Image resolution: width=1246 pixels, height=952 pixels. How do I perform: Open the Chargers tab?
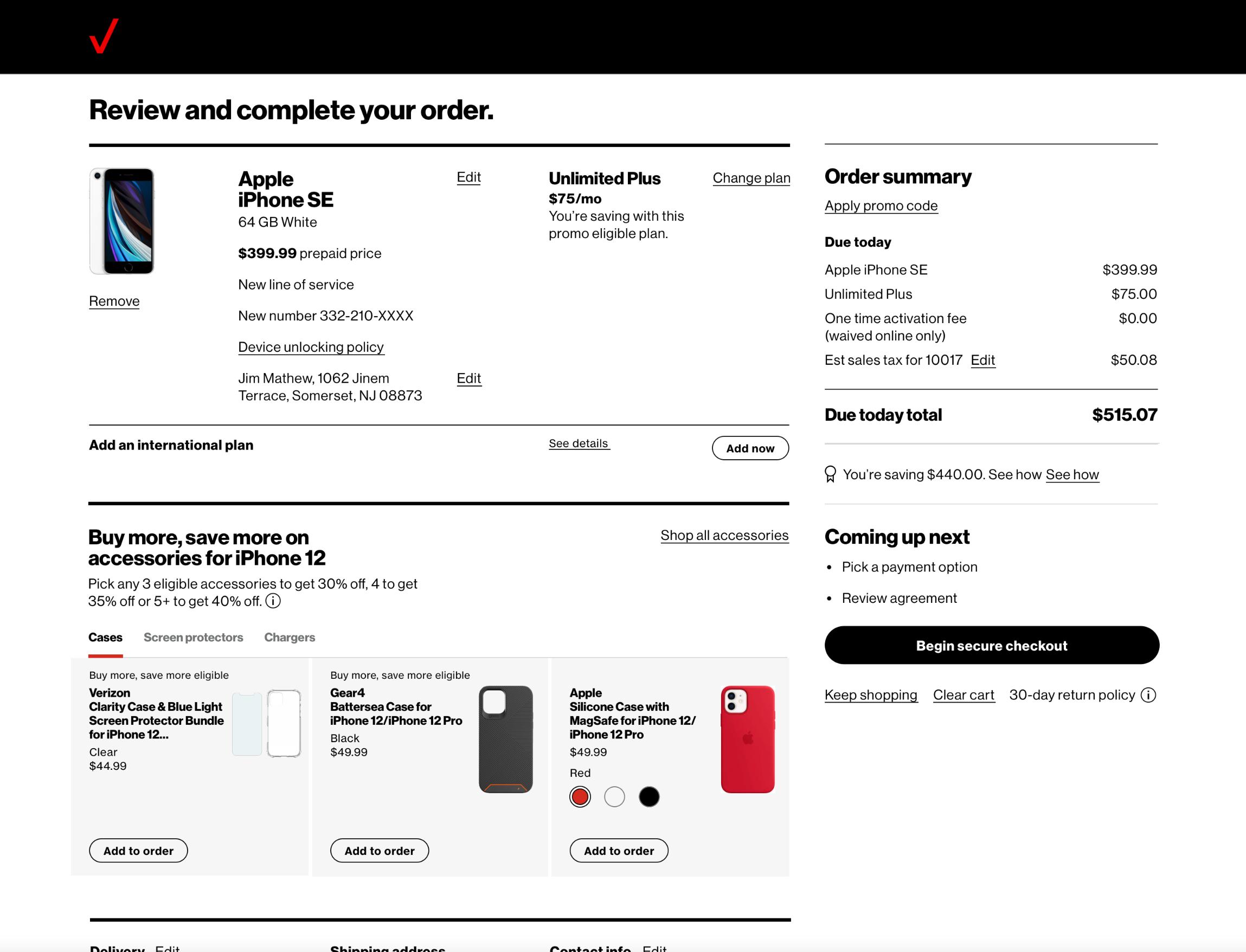point(290,638)
